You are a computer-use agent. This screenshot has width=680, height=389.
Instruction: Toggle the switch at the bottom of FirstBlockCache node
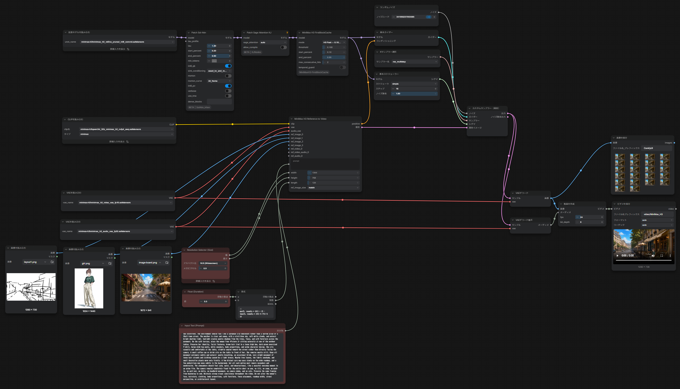pos(343,67)
